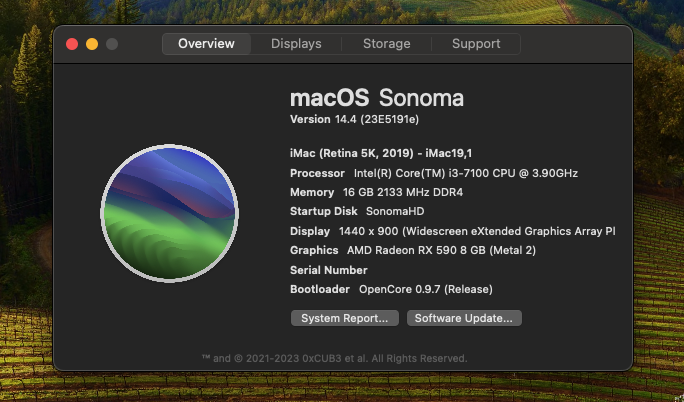Click the grayed-out zoom window button
The width and height of the screenshot is (684, 402).
(112, 44)
